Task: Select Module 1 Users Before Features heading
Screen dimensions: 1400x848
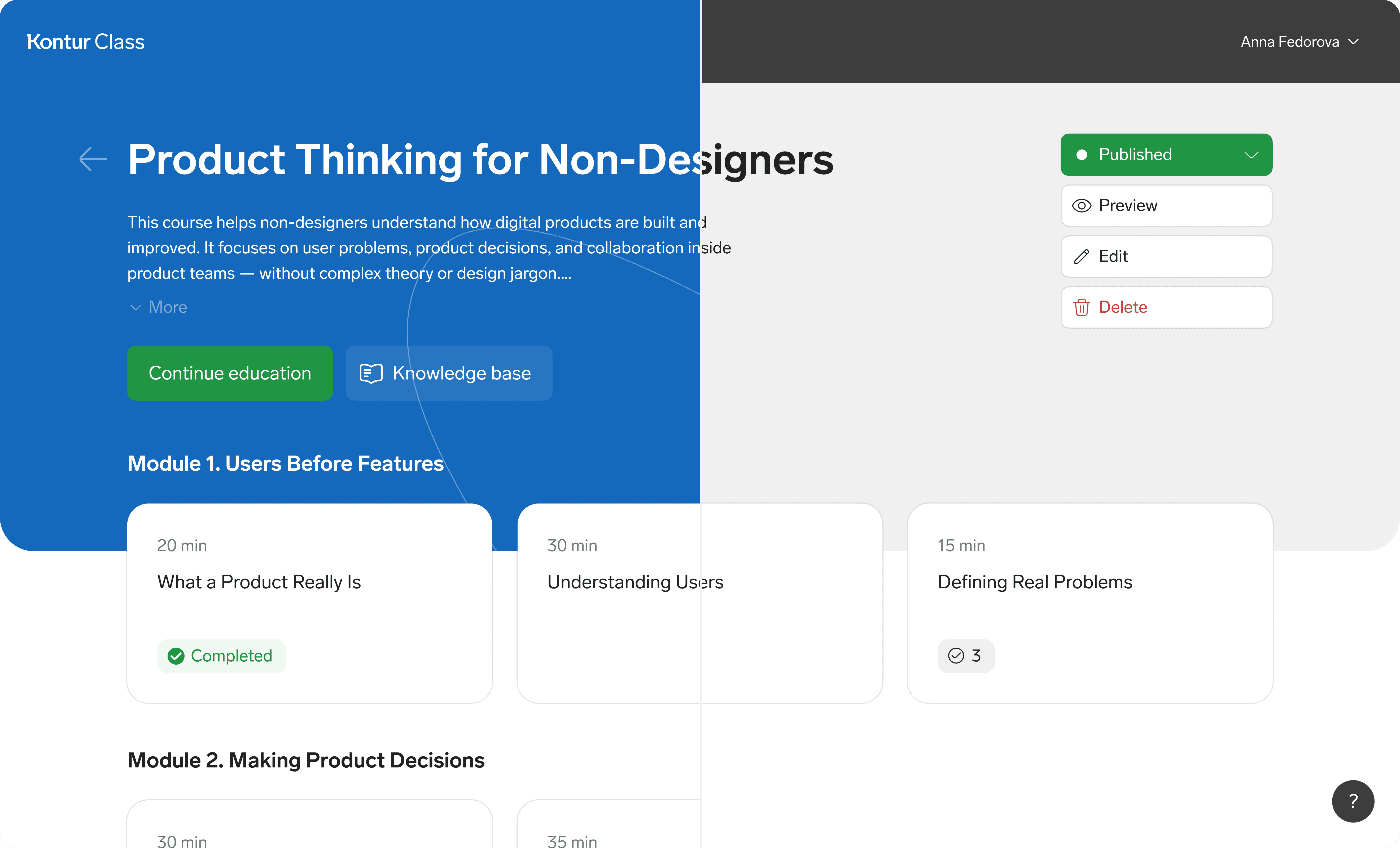Action: 285,463
